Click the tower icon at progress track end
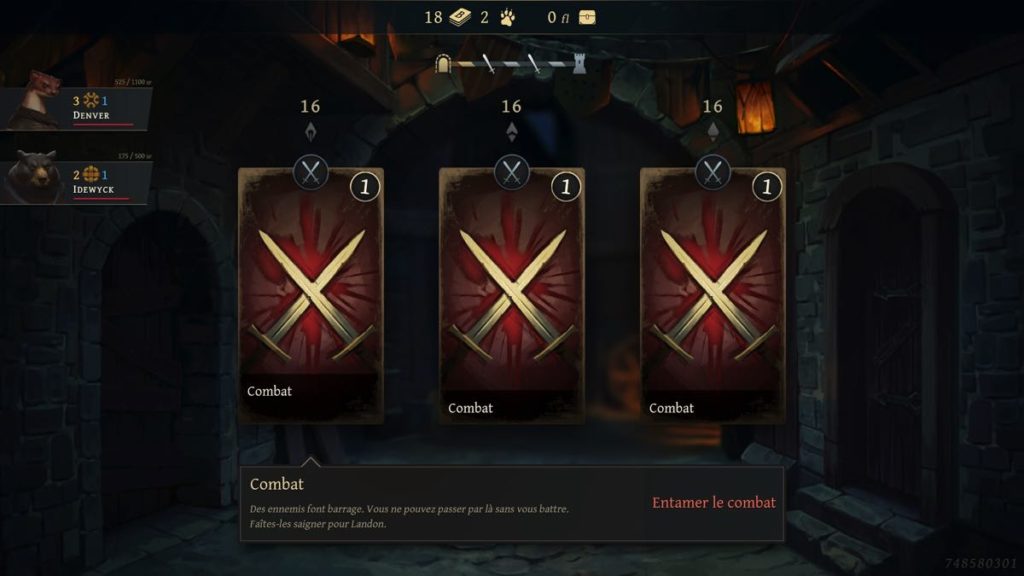Viewport: 1024px width, 576px height. pos(579,63)
